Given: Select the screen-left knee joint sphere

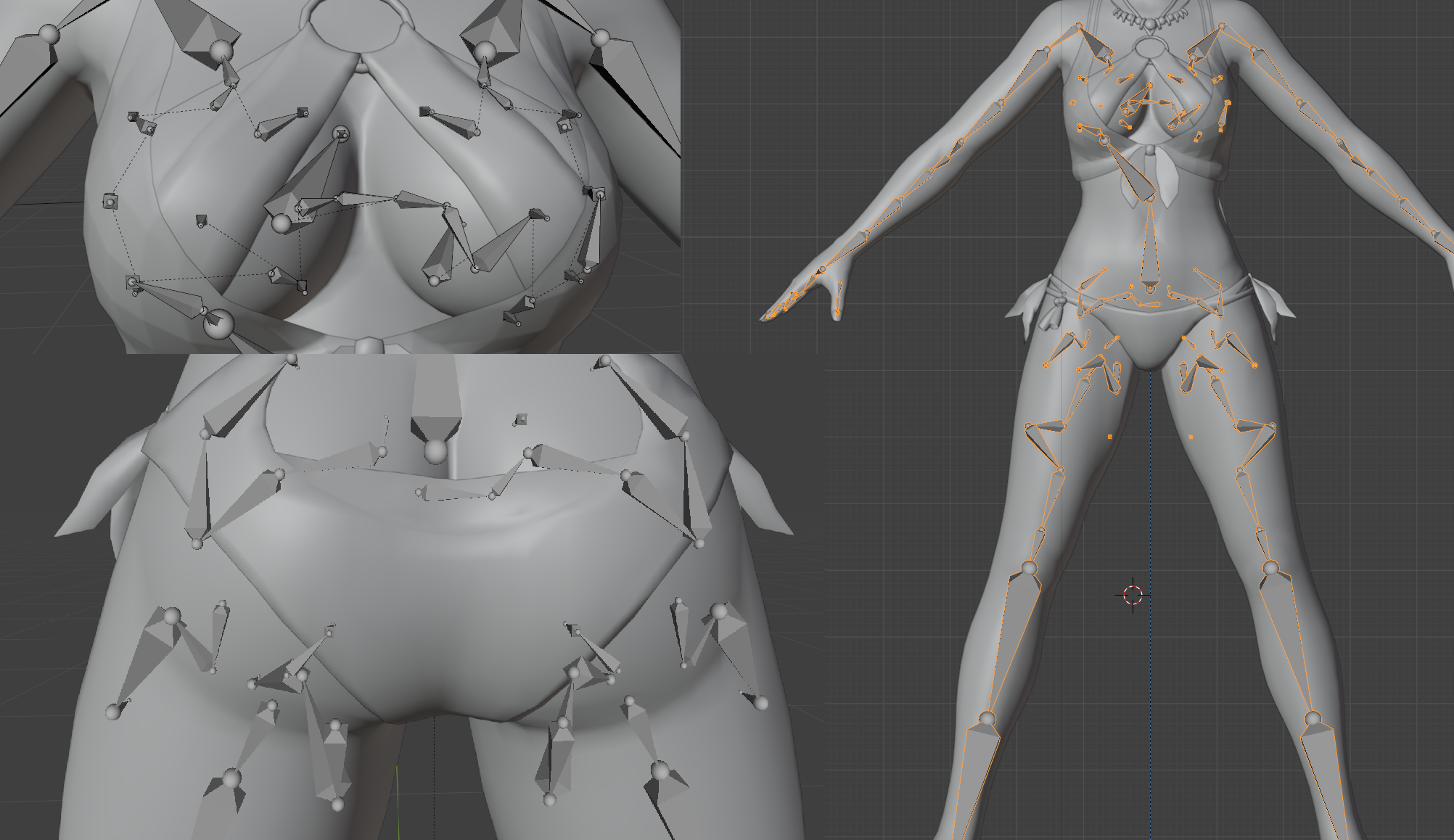Looking at the screenshot, I should click(x=1029, y=567).
